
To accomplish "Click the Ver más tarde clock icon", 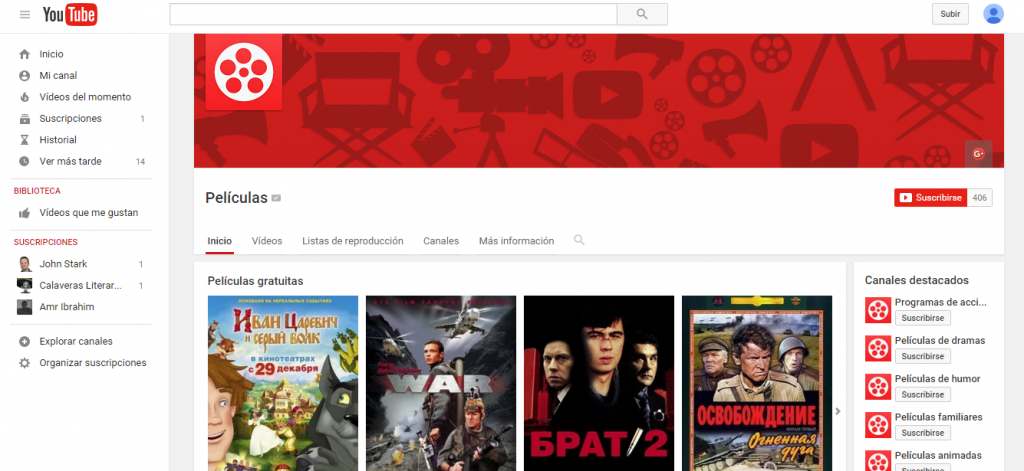I will (25, 161).
